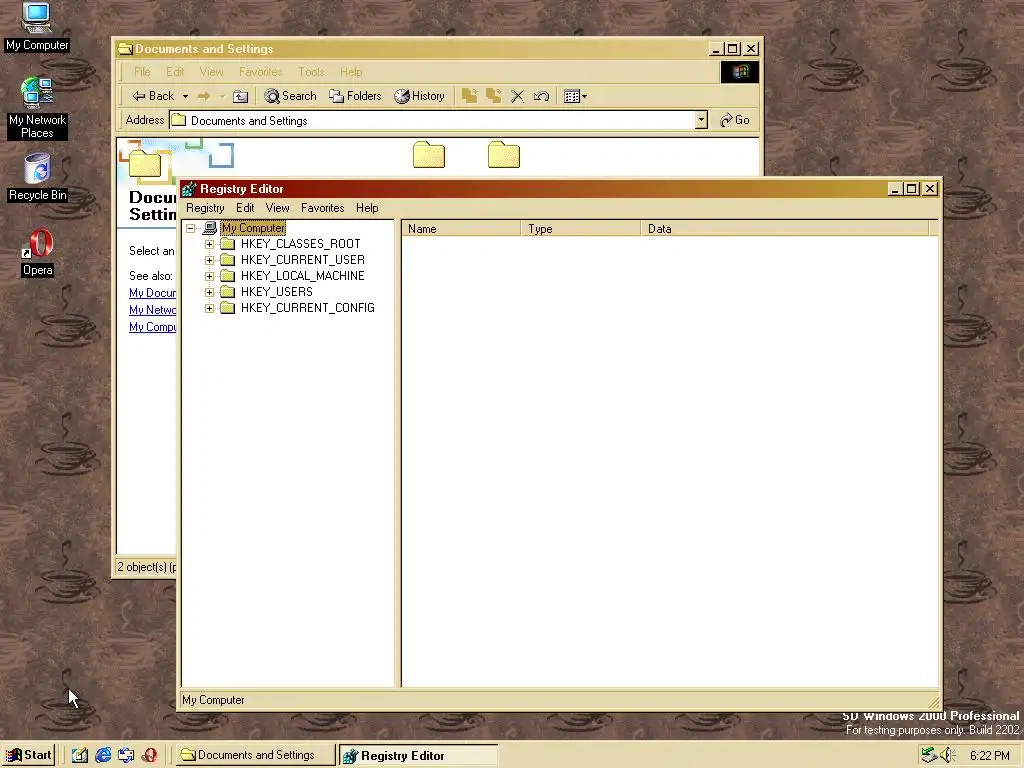
Task: Select first folder in Documents and Settings
Action: tap(429, 155)
